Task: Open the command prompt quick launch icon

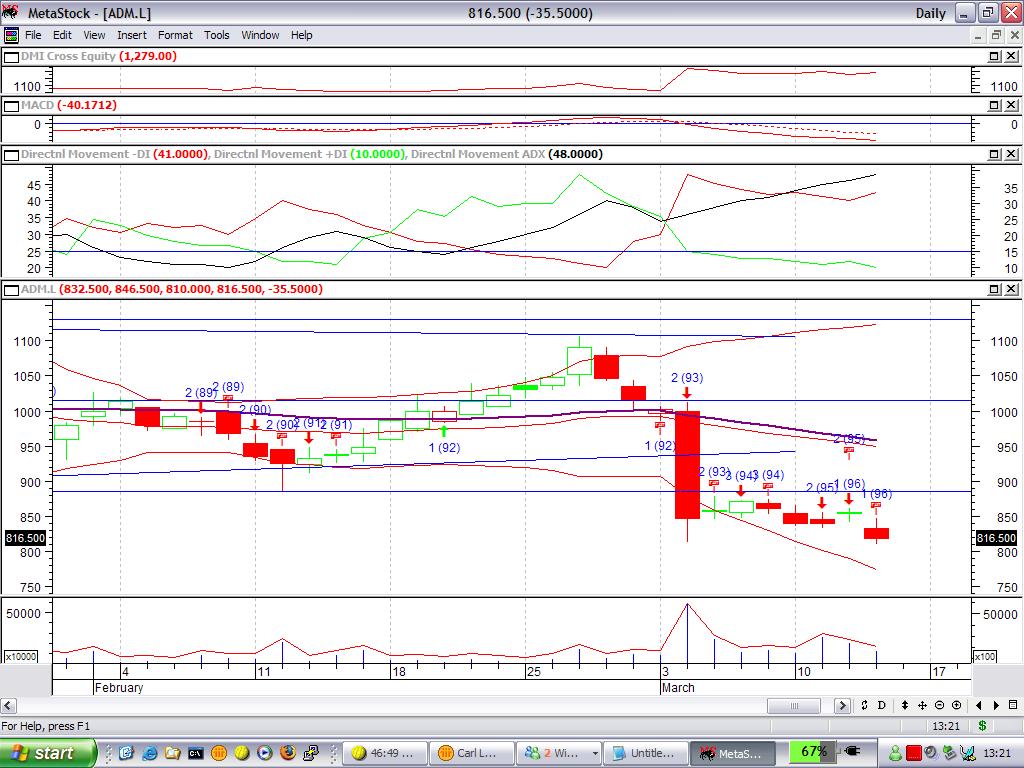Action: [x=195, y=753]
